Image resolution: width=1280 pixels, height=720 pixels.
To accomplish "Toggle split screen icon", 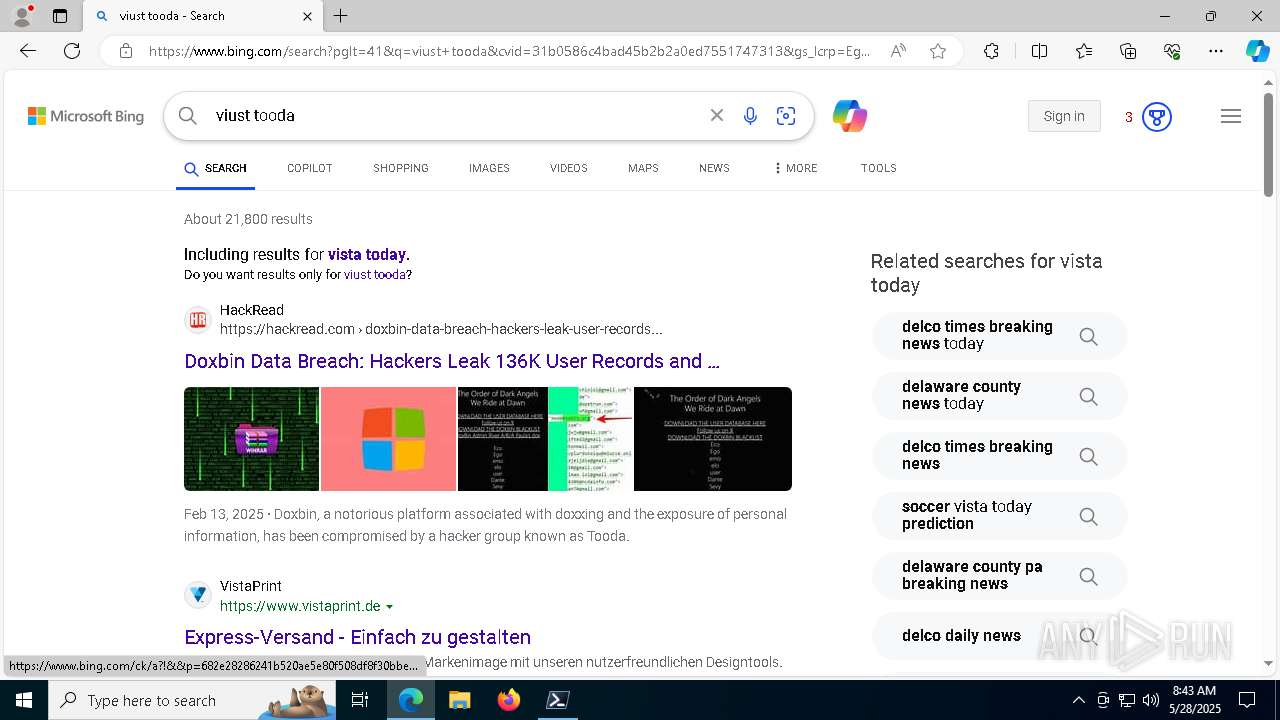I will pos(1039,51).
